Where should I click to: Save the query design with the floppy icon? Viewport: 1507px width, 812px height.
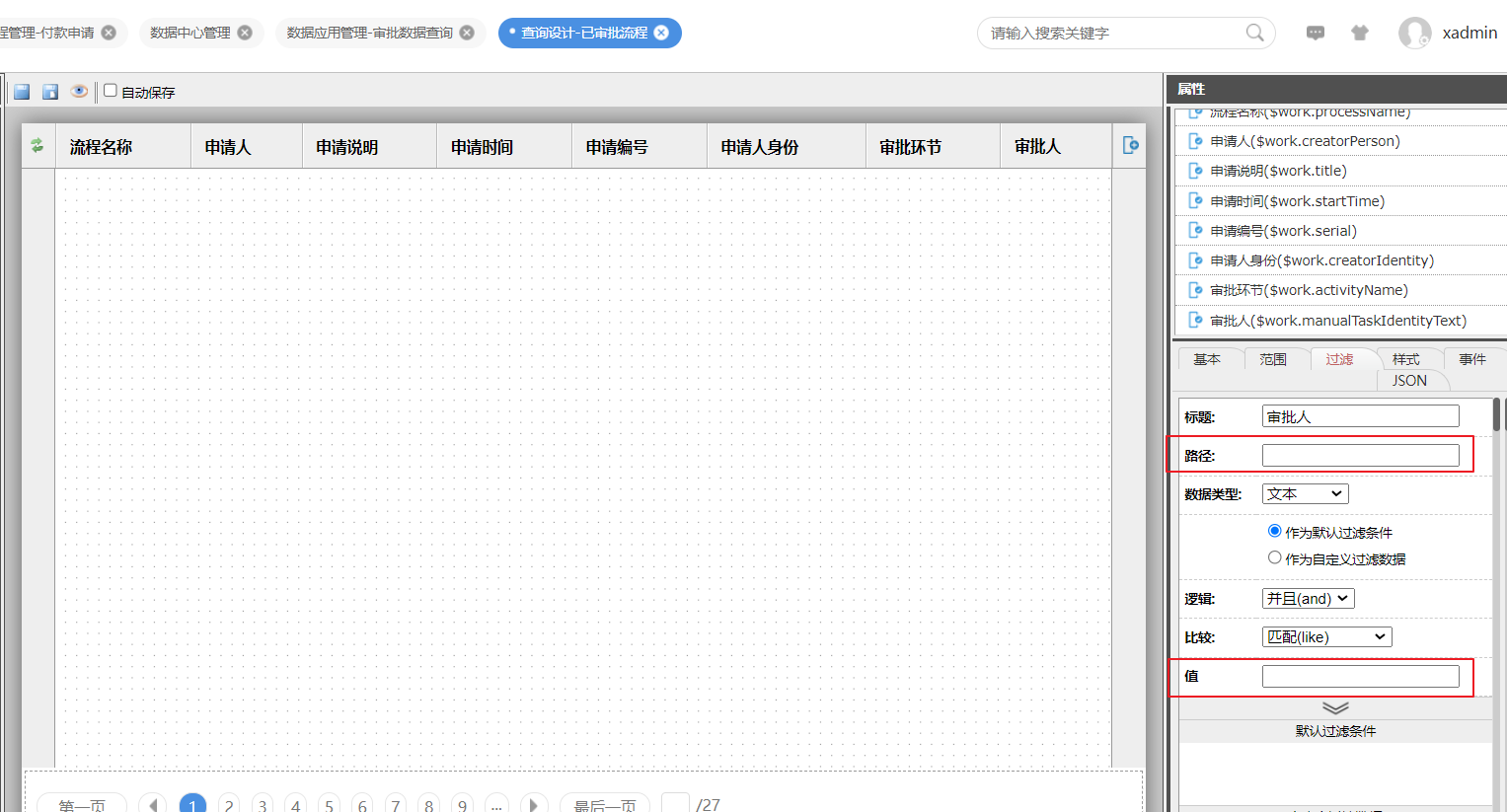point(22,92)
